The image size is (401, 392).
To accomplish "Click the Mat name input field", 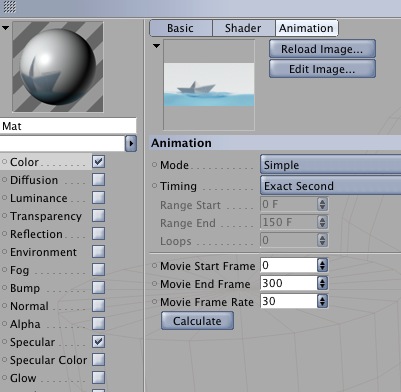I will [x=68, y=126].
